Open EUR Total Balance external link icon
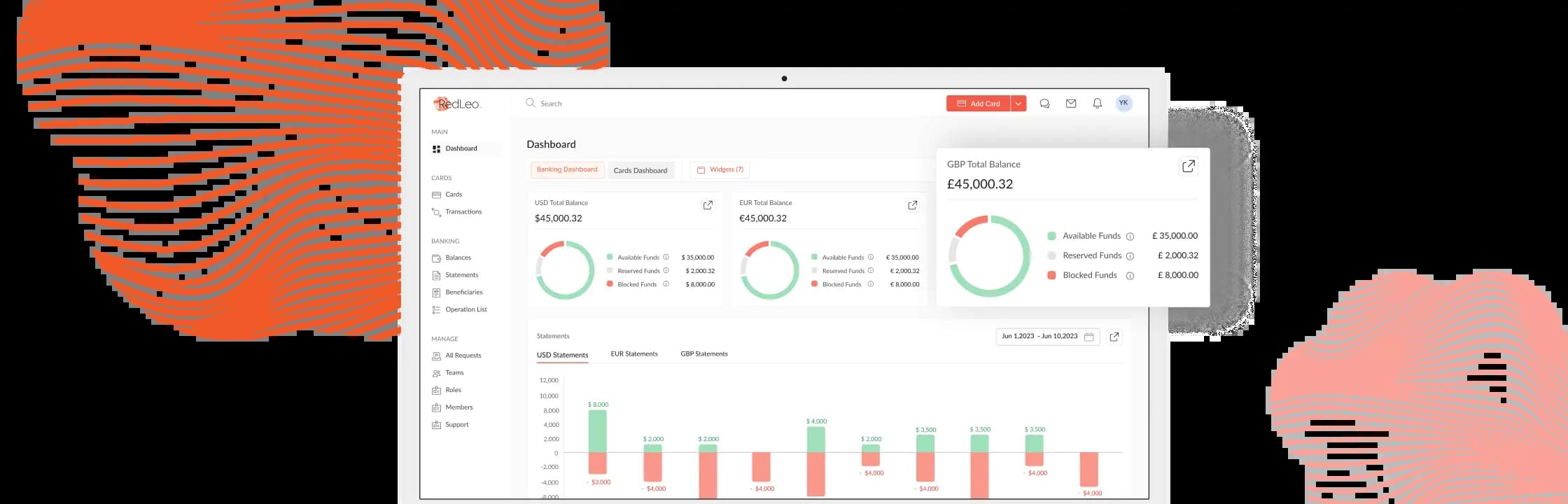 pyautogui.click(x=913, y=205)
